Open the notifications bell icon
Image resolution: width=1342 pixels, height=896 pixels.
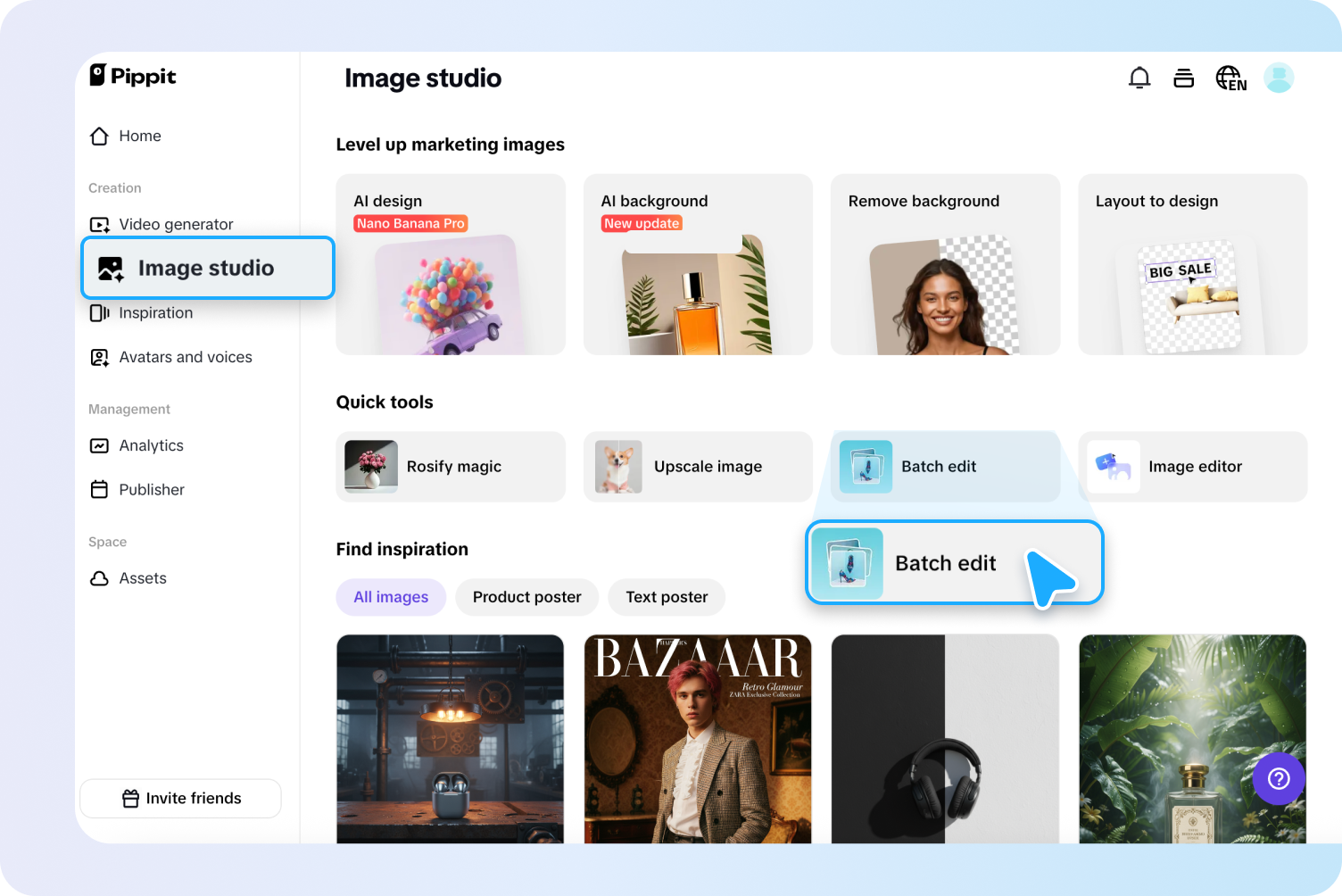1139,78
